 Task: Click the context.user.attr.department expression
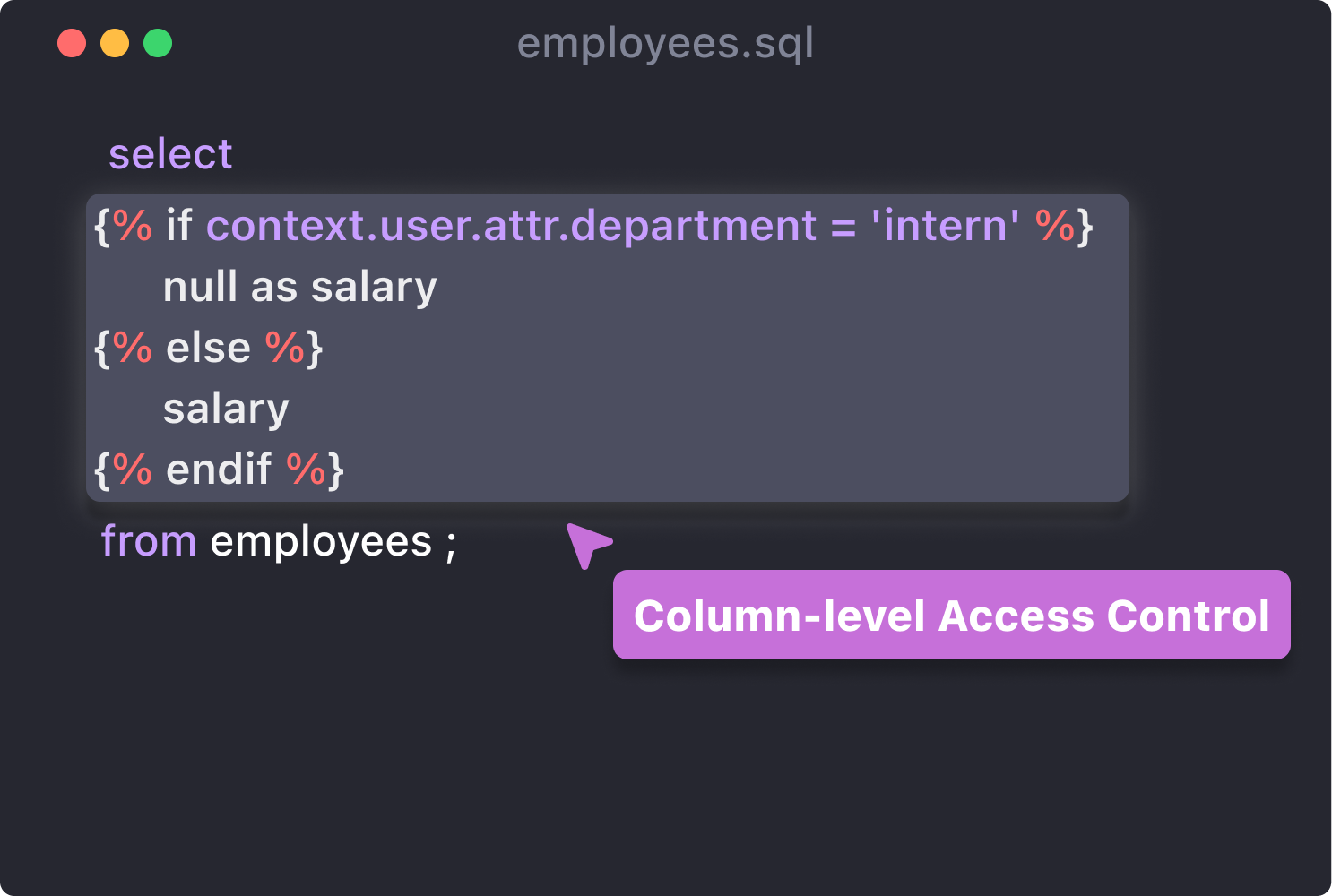pyautogui.click(x=512, y=226)
